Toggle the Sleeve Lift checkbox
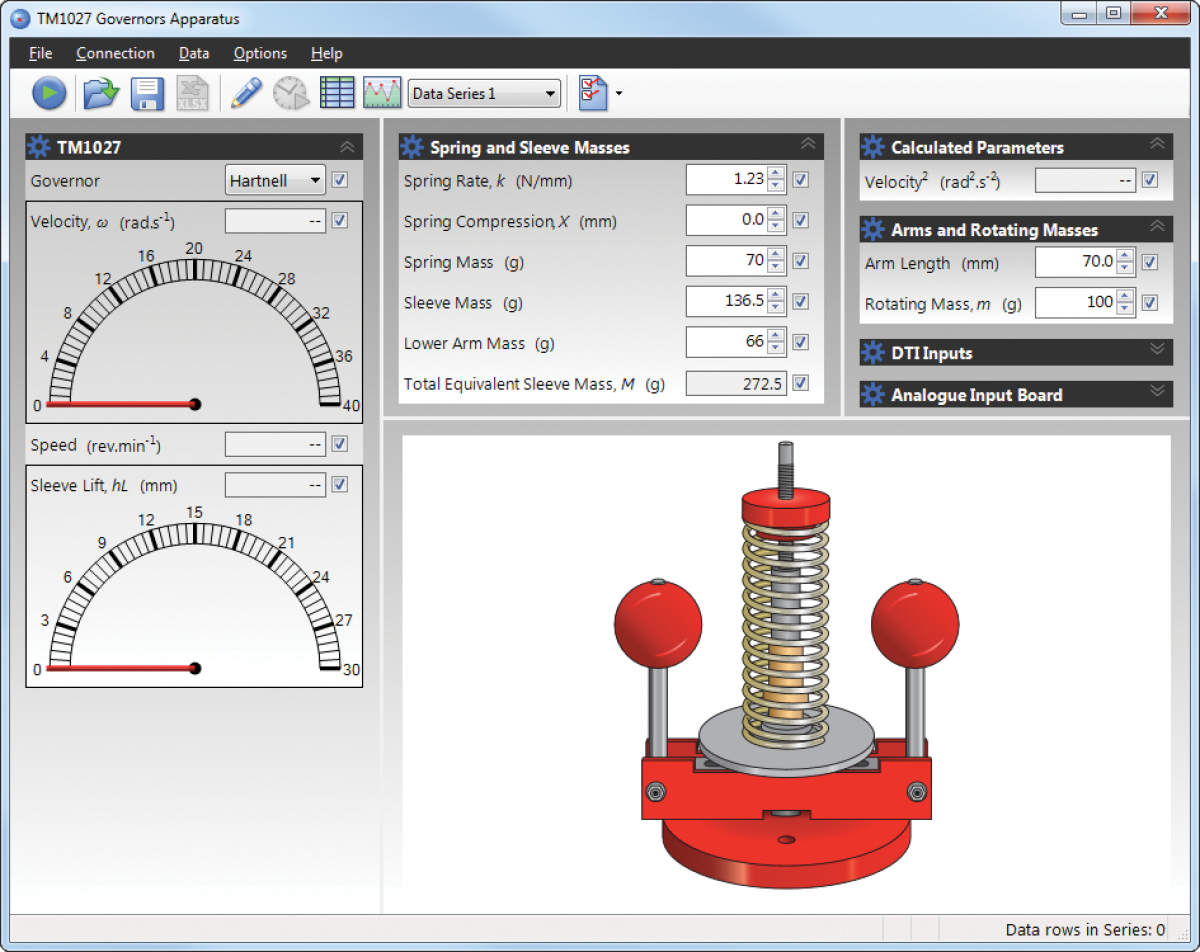This screenshot has width=1200, height=952. [340, 484]
